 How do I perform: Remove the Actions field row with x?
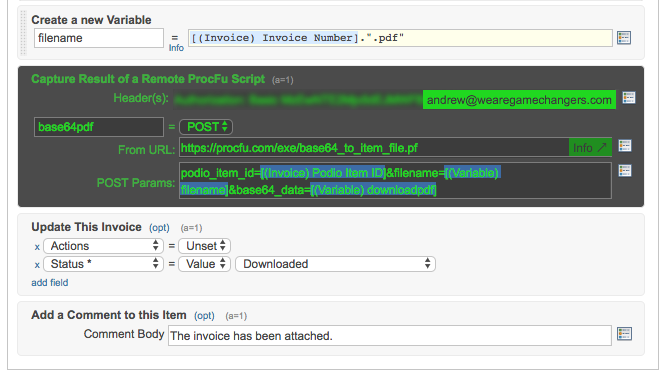tap(37, 247)
